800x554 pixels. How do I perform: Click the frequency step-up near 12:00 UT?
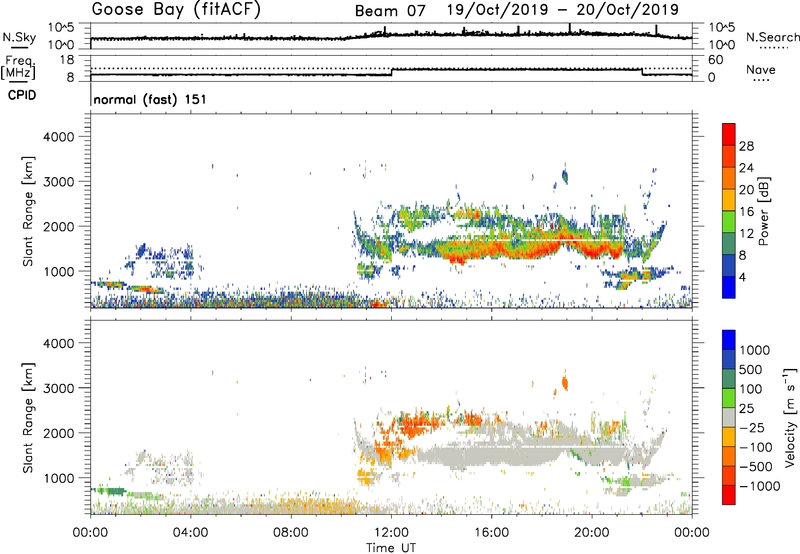click(x=392, y=72)
